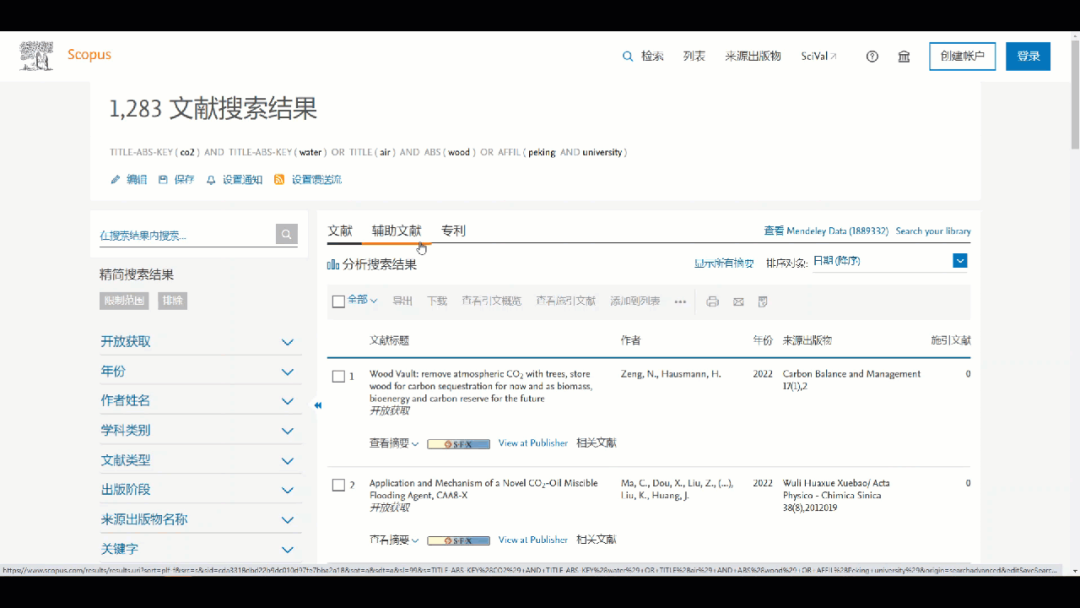1080x608 pixels.
Task: Switch to the 专利 tab
Action: point(453,231)
